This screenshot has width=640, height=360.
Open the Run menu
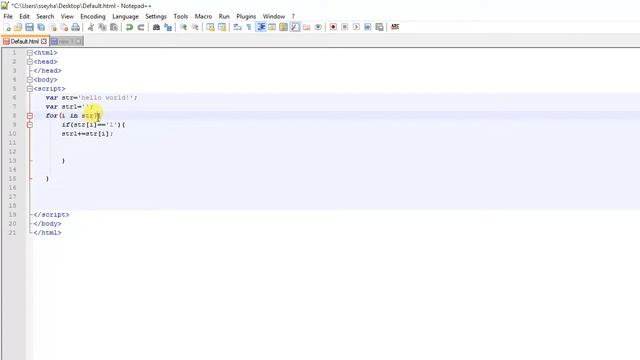(x=224, y=16)
